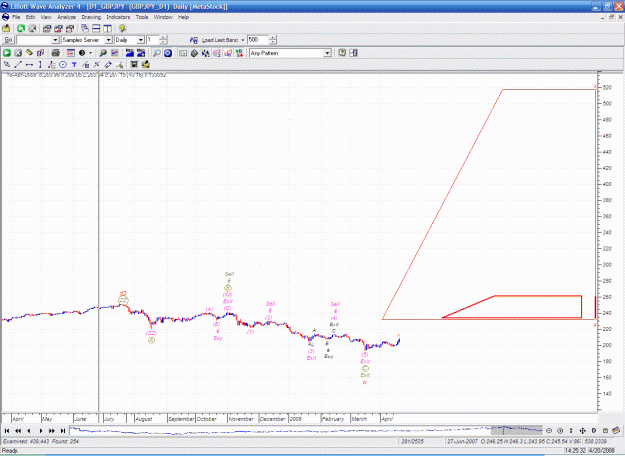The image size is (625, 456).
Task: Click the timeframe multiplier field showing 1
Action: pos(153,40)
